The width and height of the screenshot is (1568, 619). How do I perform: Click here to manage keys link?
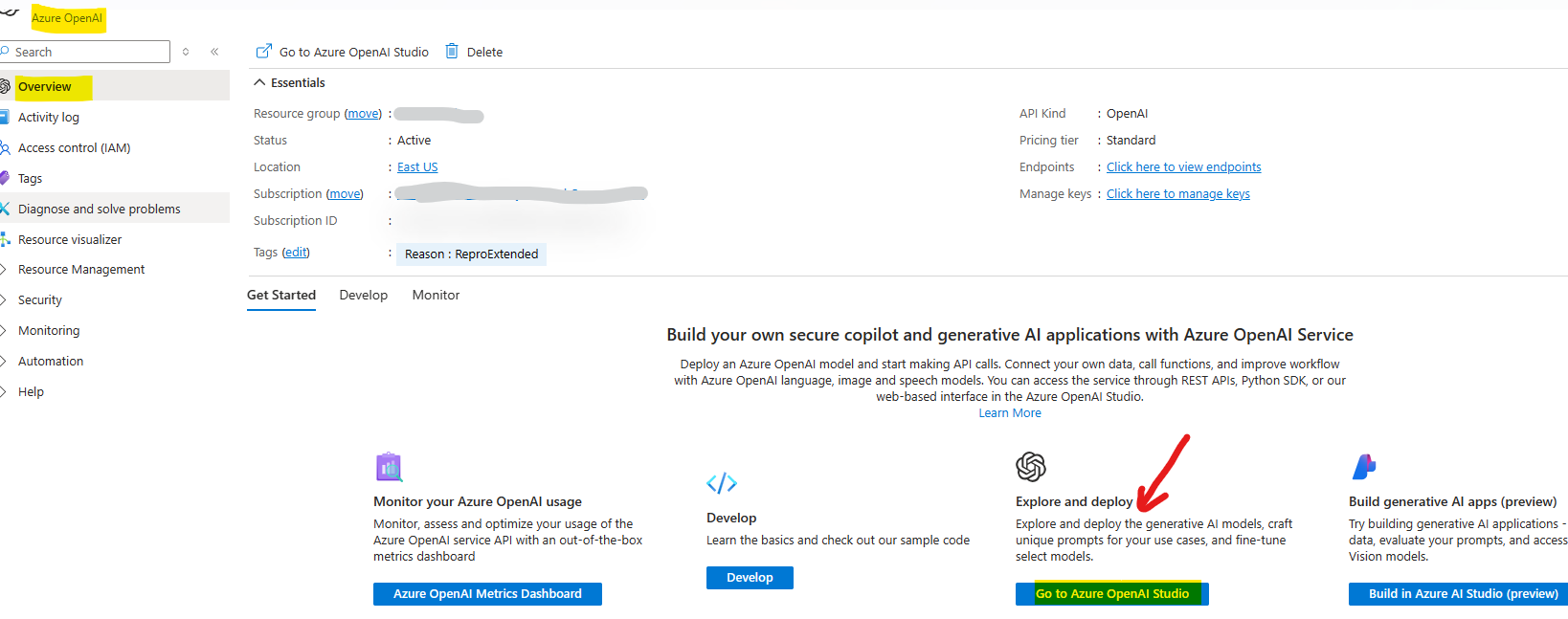(x=1178, y=193)
